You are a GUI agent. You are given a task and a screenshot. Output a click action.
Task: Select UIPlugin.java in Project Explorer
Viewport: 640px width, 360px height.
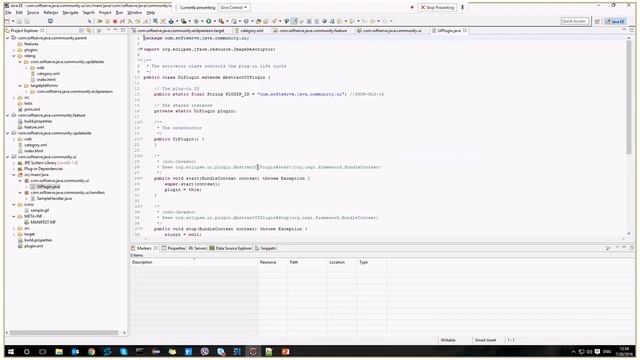pos(48,187)
